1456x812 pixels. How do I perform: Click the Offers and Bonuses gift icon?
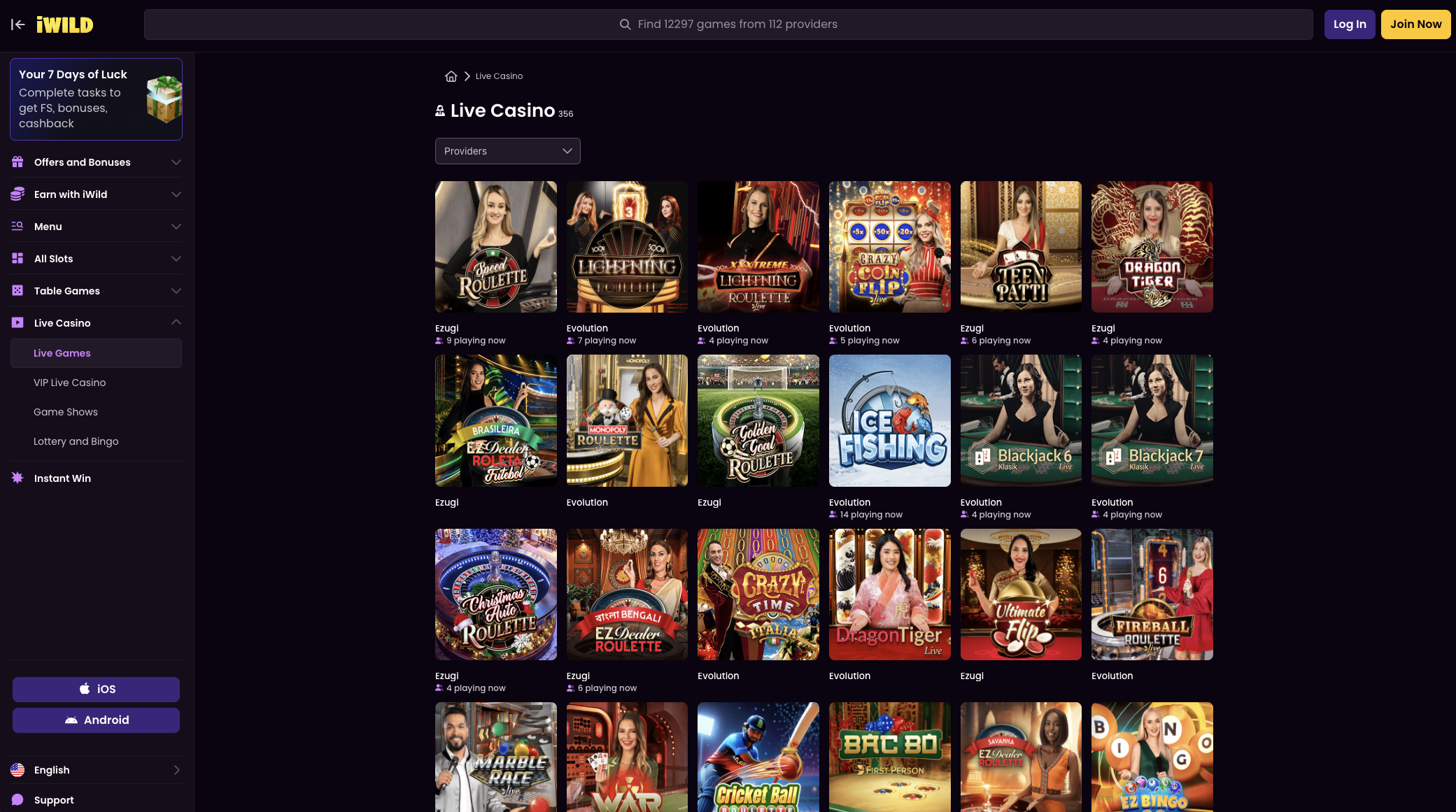coord(17,162)
